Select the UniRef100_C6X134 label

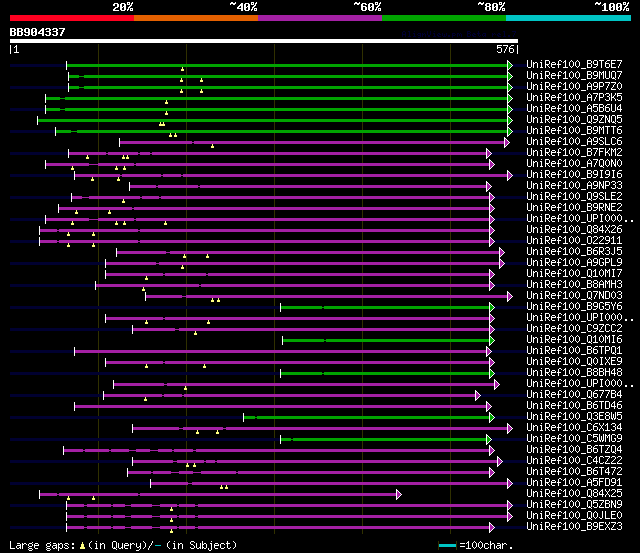tap(574, 428)
